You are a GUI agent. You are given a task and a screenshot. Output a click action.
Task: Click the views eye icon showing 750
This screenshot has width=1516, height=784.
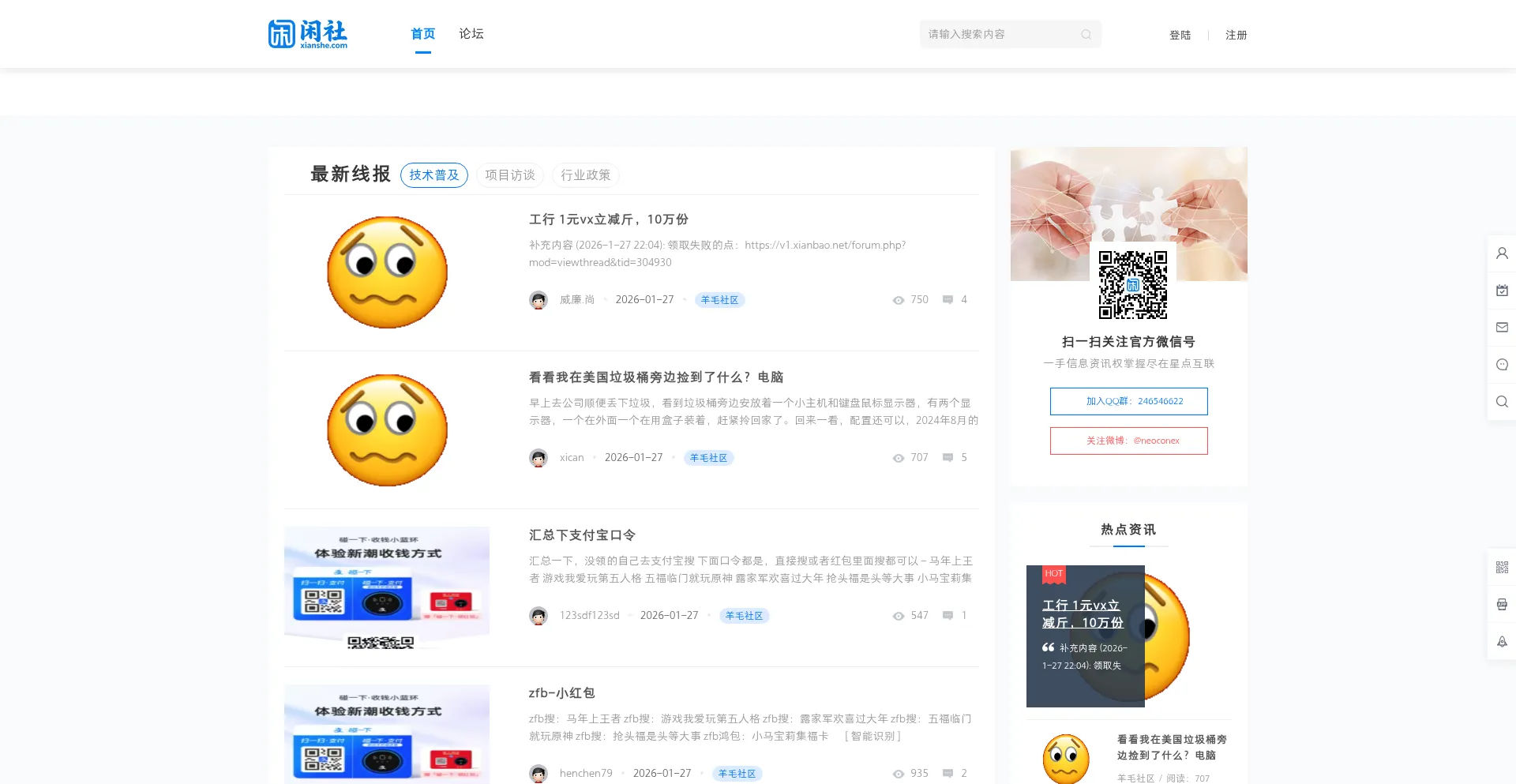(899, 300)
